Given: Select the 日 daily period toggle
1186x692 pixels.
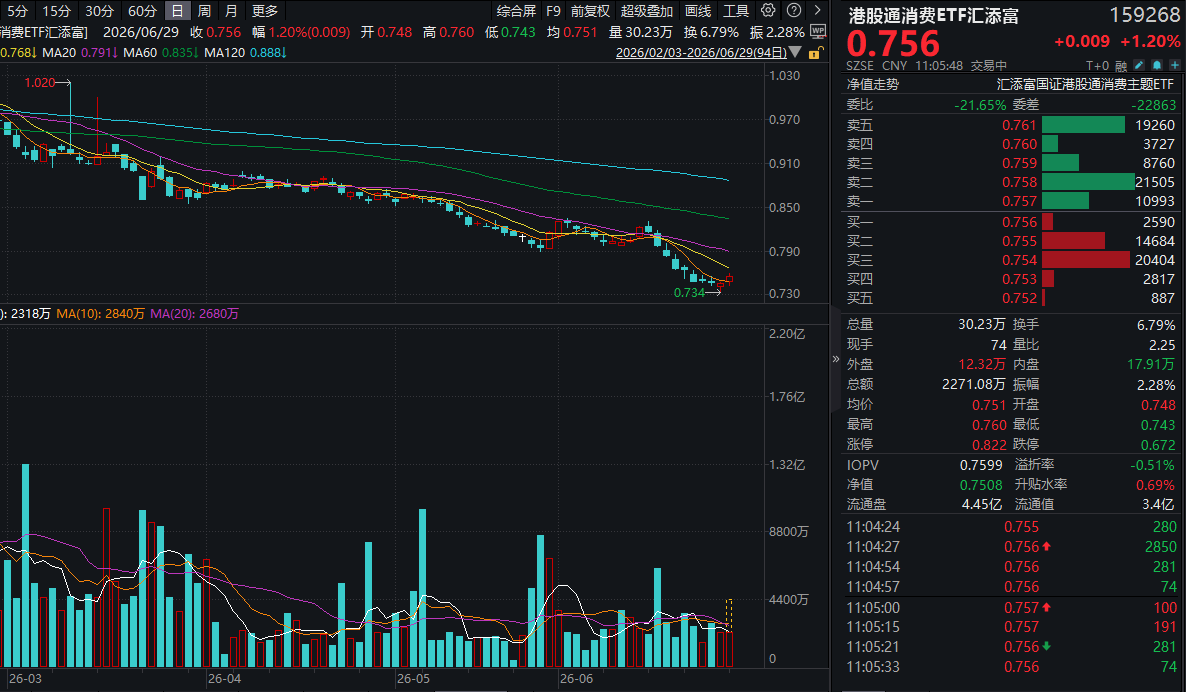Looking at the screenshot, I should [x=177, y=11].
